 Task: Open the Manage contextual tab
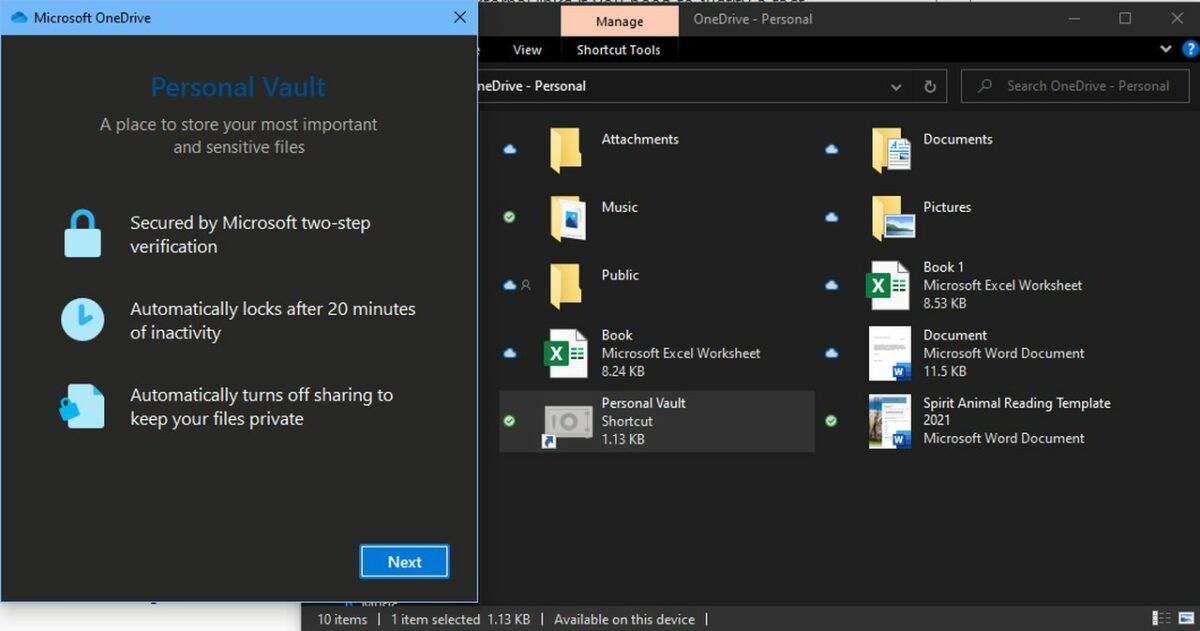619,21
